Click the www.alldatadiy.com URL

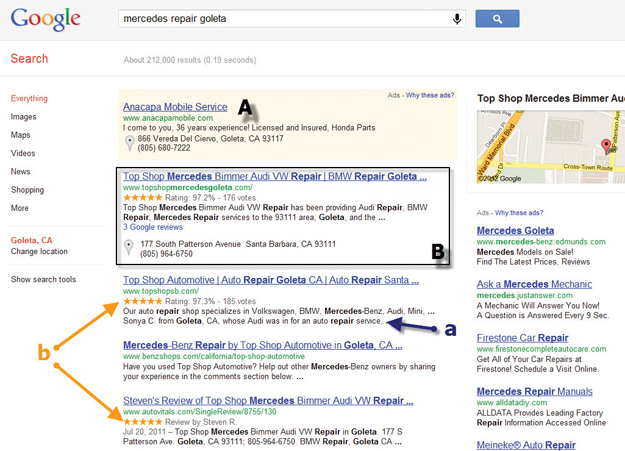coord(512,403)
